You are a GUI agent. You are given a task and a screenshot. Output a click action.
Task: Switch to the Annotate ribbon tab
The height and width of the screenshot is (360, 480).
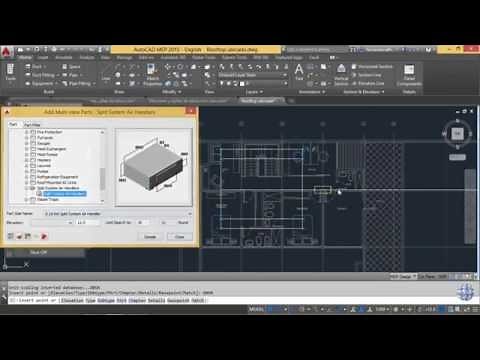pyautogui.click(x=63, y=58)
